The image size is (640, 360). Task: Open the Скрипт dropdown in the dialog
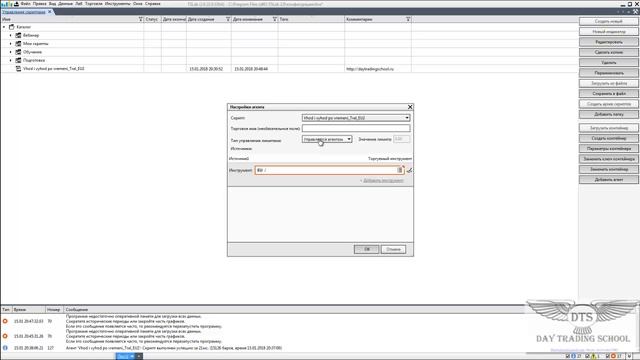356,118
